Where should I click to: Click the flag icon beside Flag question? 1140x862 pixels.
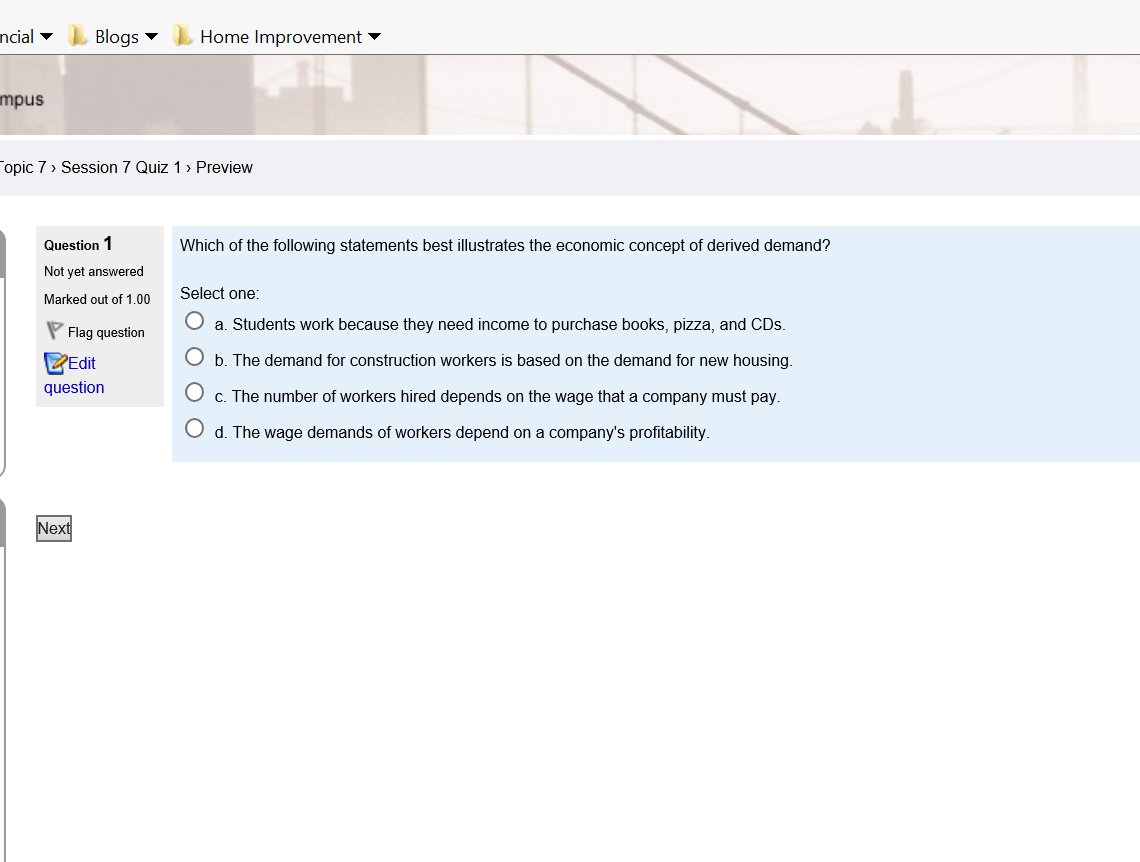[55, 331]
